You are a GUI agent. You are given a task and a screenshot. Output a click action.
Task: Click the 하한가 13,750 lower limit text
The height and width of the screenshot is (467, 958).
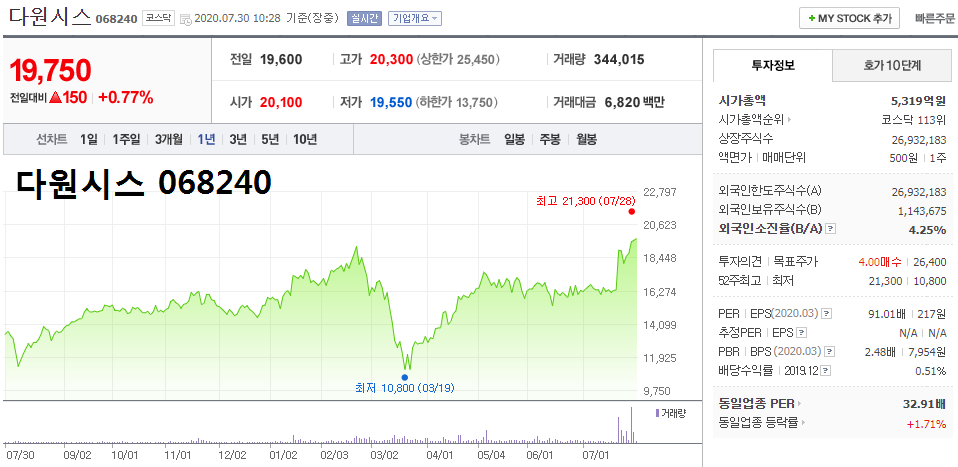pos(456,102)
